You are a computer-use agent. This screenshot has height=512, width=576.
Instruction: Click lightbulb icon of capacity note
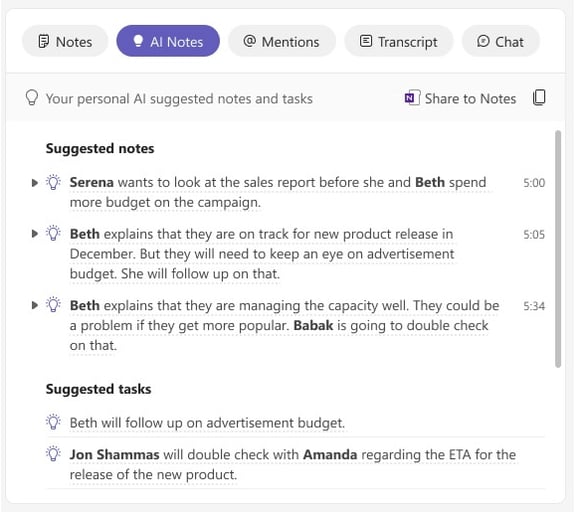pyautogui.click(x=53, y=304)
